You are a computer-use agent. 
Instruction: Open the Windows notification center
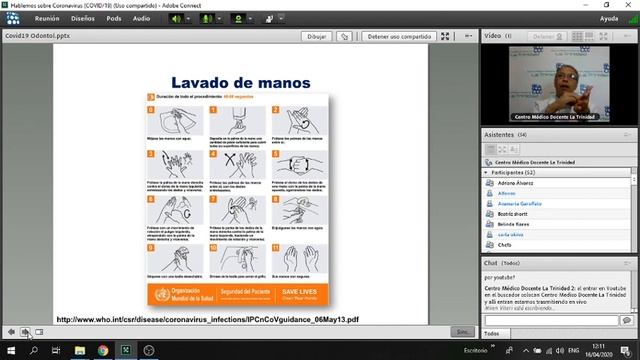point(625,351)
